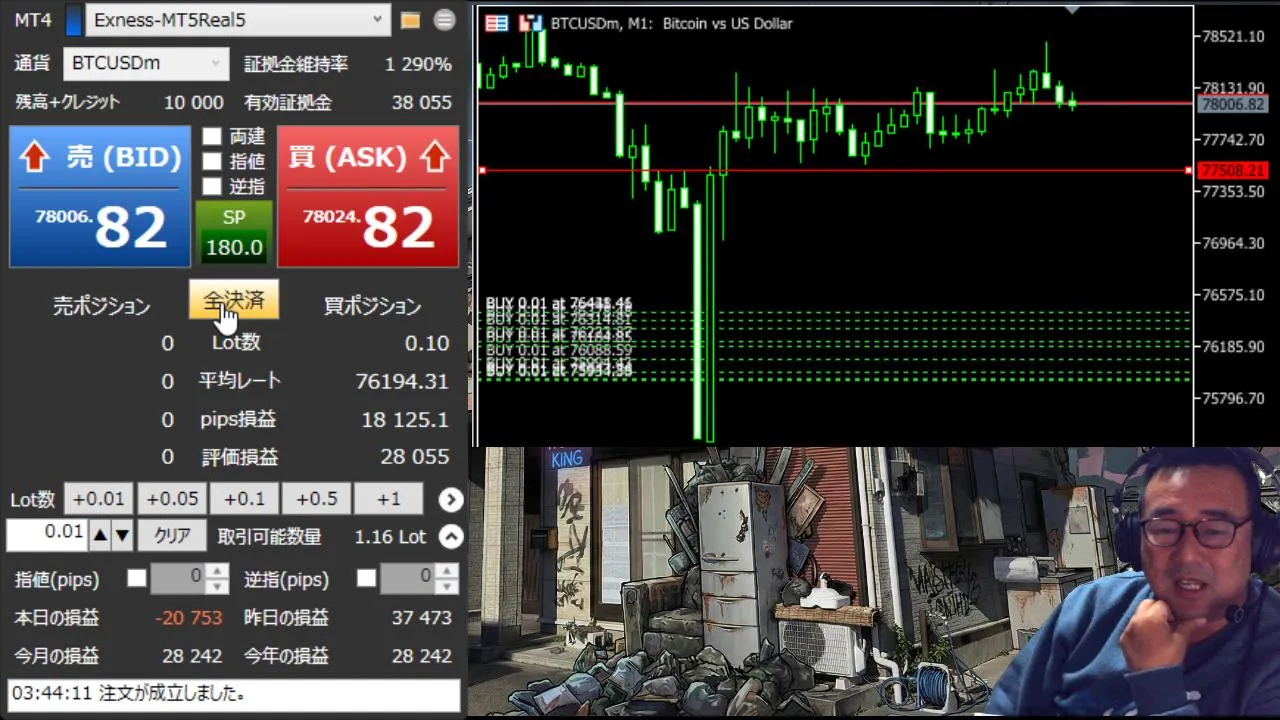Click the 指値(pips) value field
Screen dimensions: 1280x720
180,578
